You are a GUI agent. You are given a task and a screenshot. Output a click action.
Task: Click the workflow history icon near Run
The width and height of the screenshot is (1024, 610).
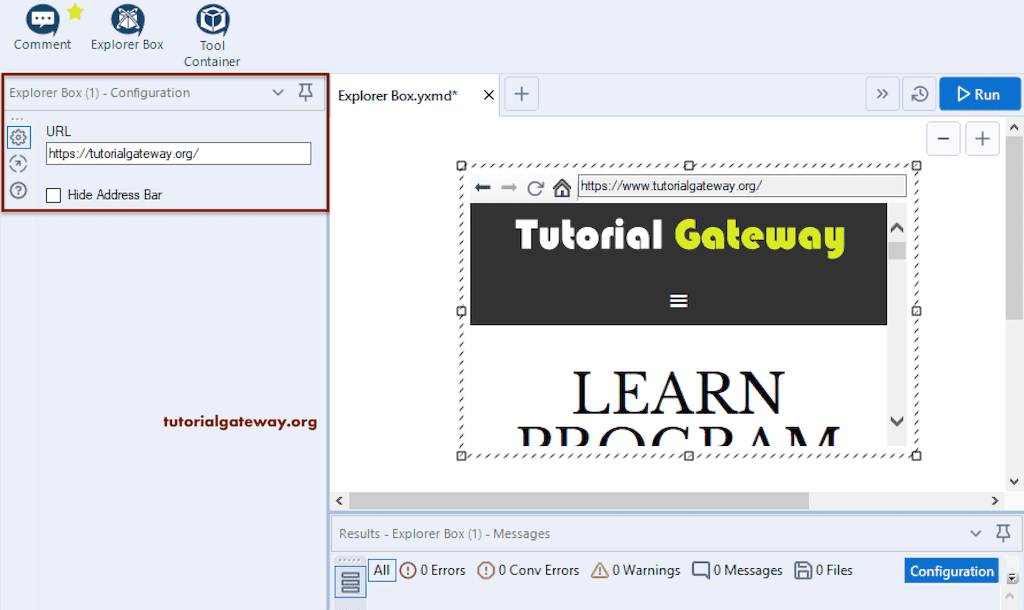pyautogui.click(x=919, y=93)
